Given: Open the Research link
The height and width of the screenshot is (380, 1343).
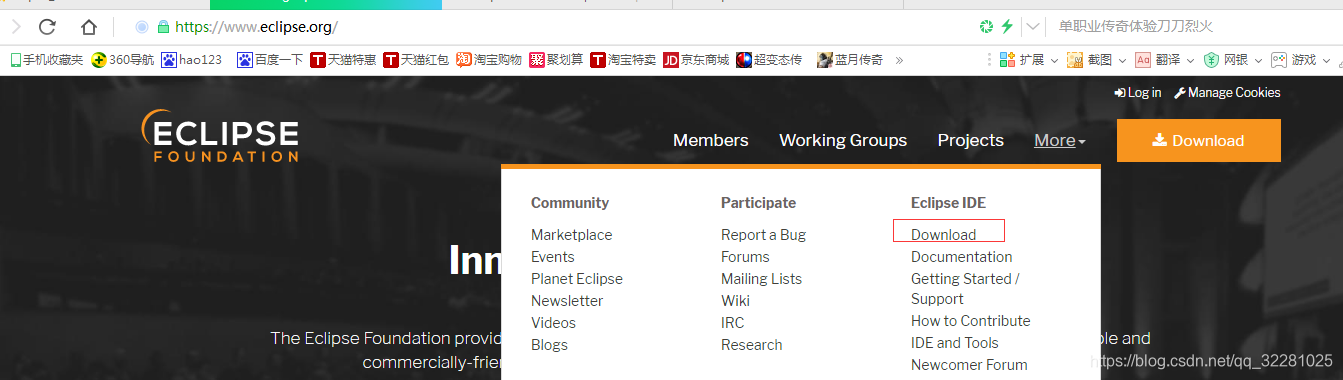Looking at the screenshot, I should click(751, 345).
